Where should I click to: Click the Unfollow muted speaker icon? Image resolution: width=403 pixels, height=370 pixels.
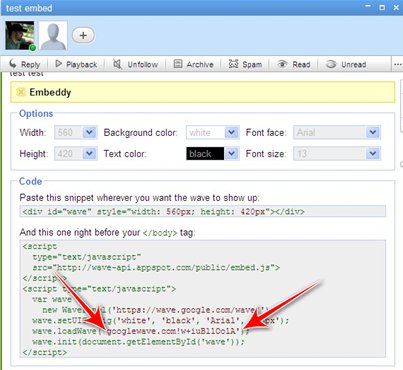[x=117, y=64]
